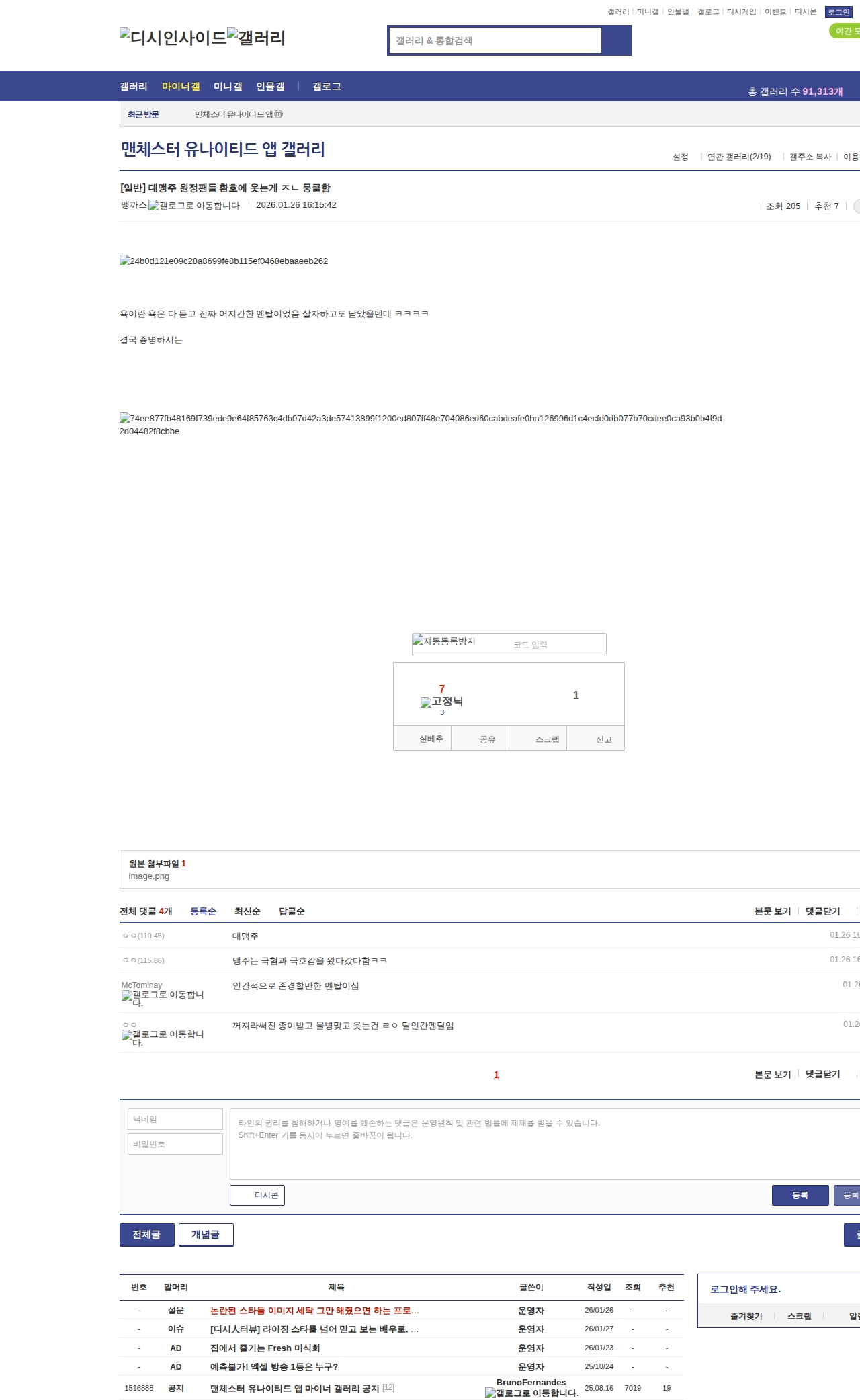The image size is (860, 1400).
Task: Click the search field 갤러리 & 통합검색
Action: pyautogui.click(x=496, y=40)
